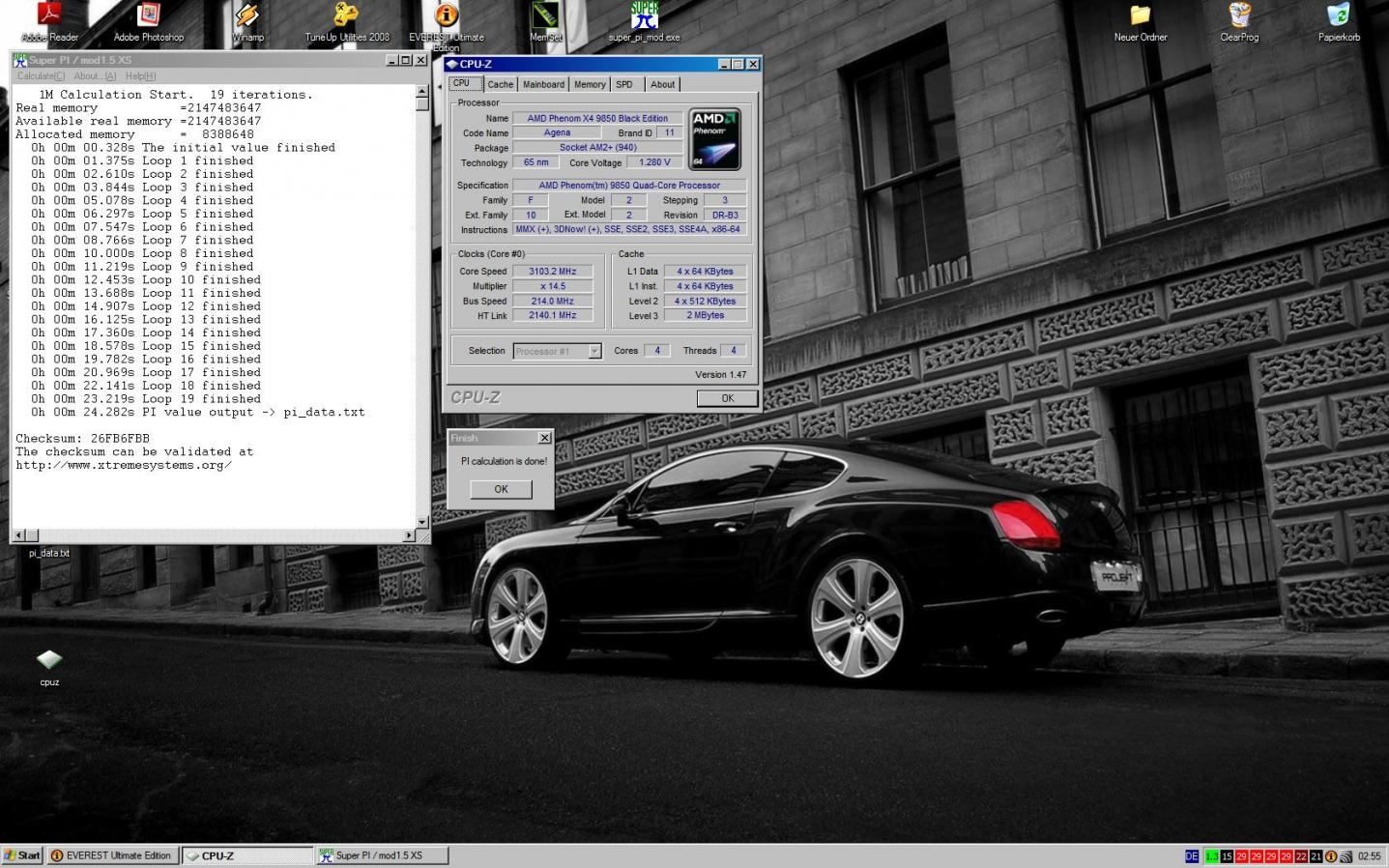Click OK button in CPU-Z window

coord(728,398)
